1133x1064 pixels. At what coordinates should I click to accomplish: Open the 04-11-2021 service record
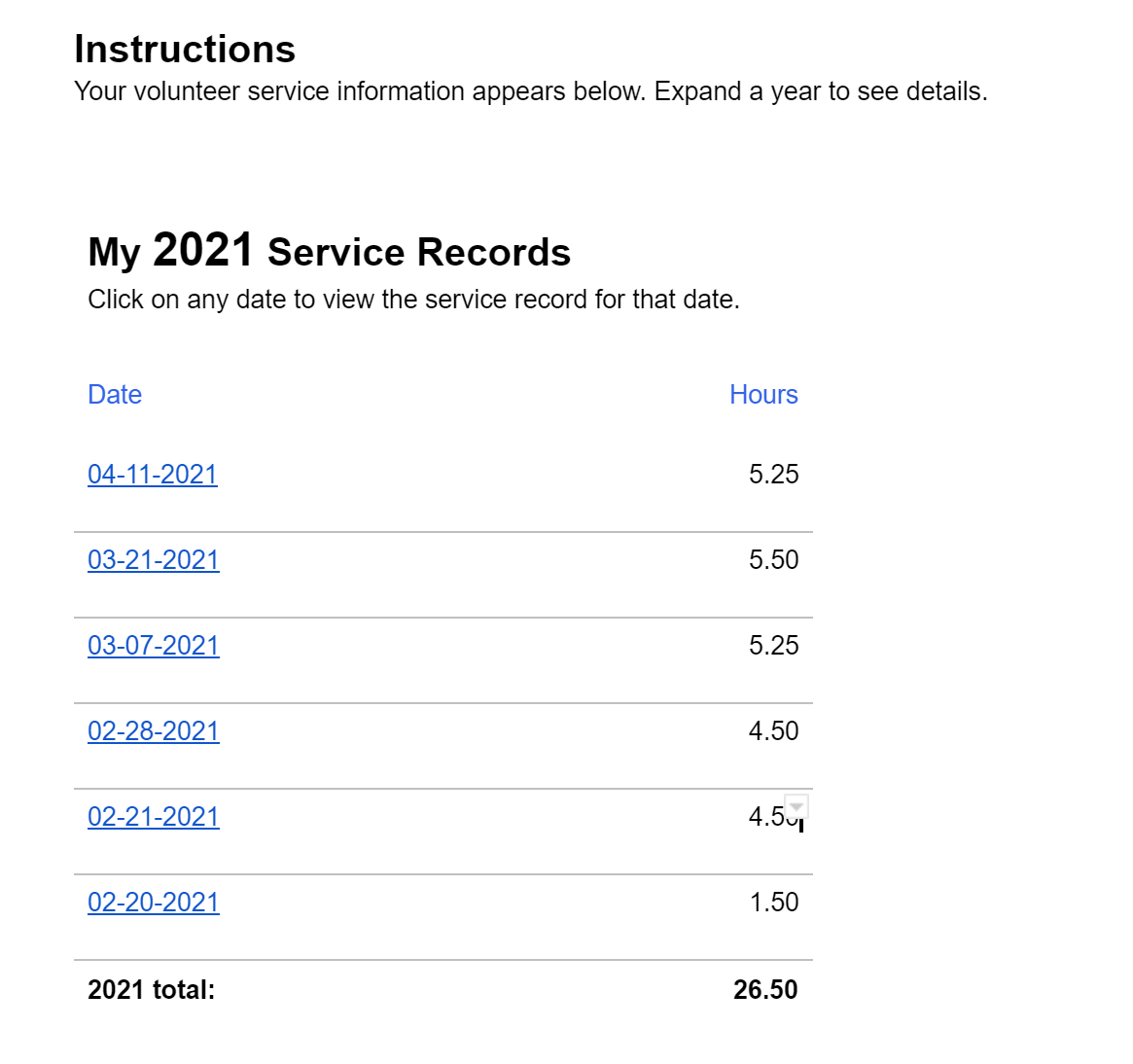coord(153,475)
